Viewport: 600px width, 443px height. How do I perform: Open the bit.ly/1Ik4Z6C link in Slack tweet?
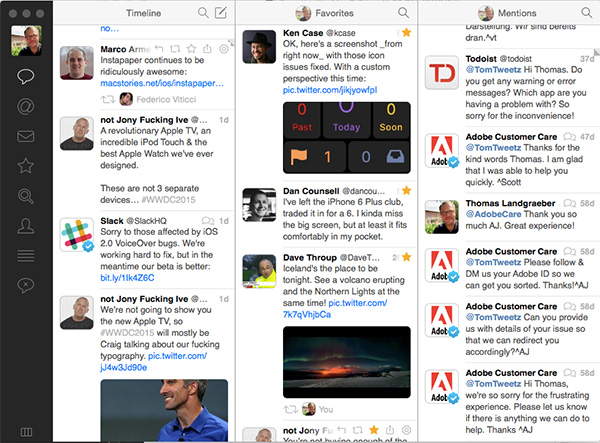tap(127, 278)
